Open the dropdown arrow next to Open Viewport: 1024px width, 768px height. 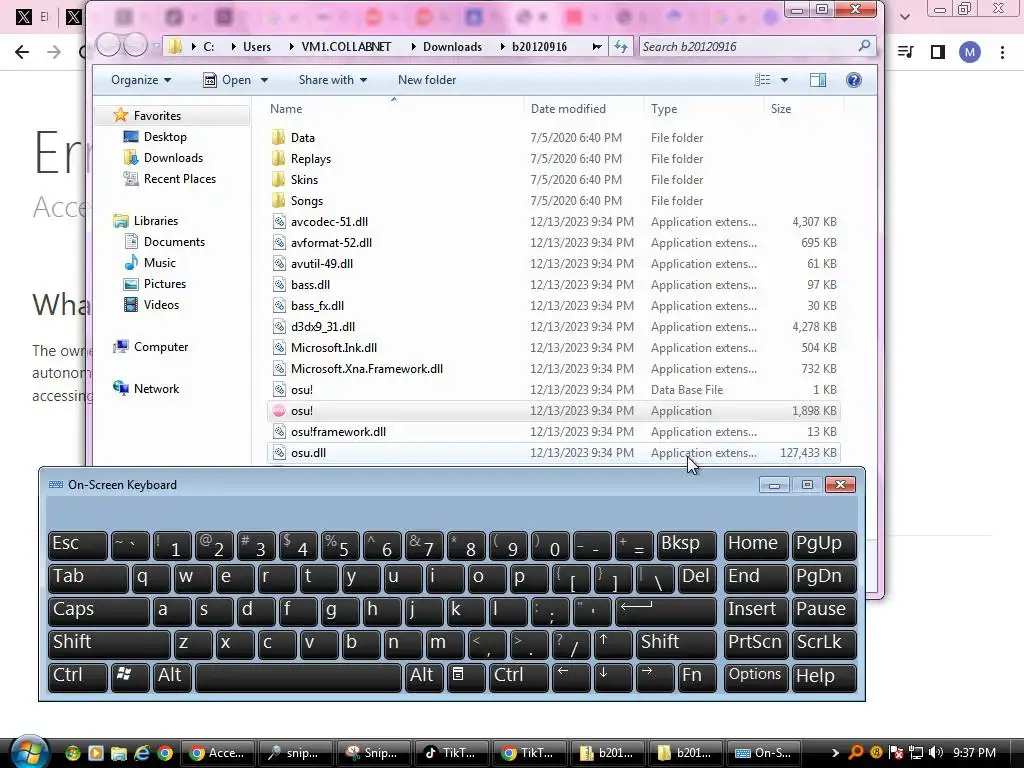pos(264,80)
